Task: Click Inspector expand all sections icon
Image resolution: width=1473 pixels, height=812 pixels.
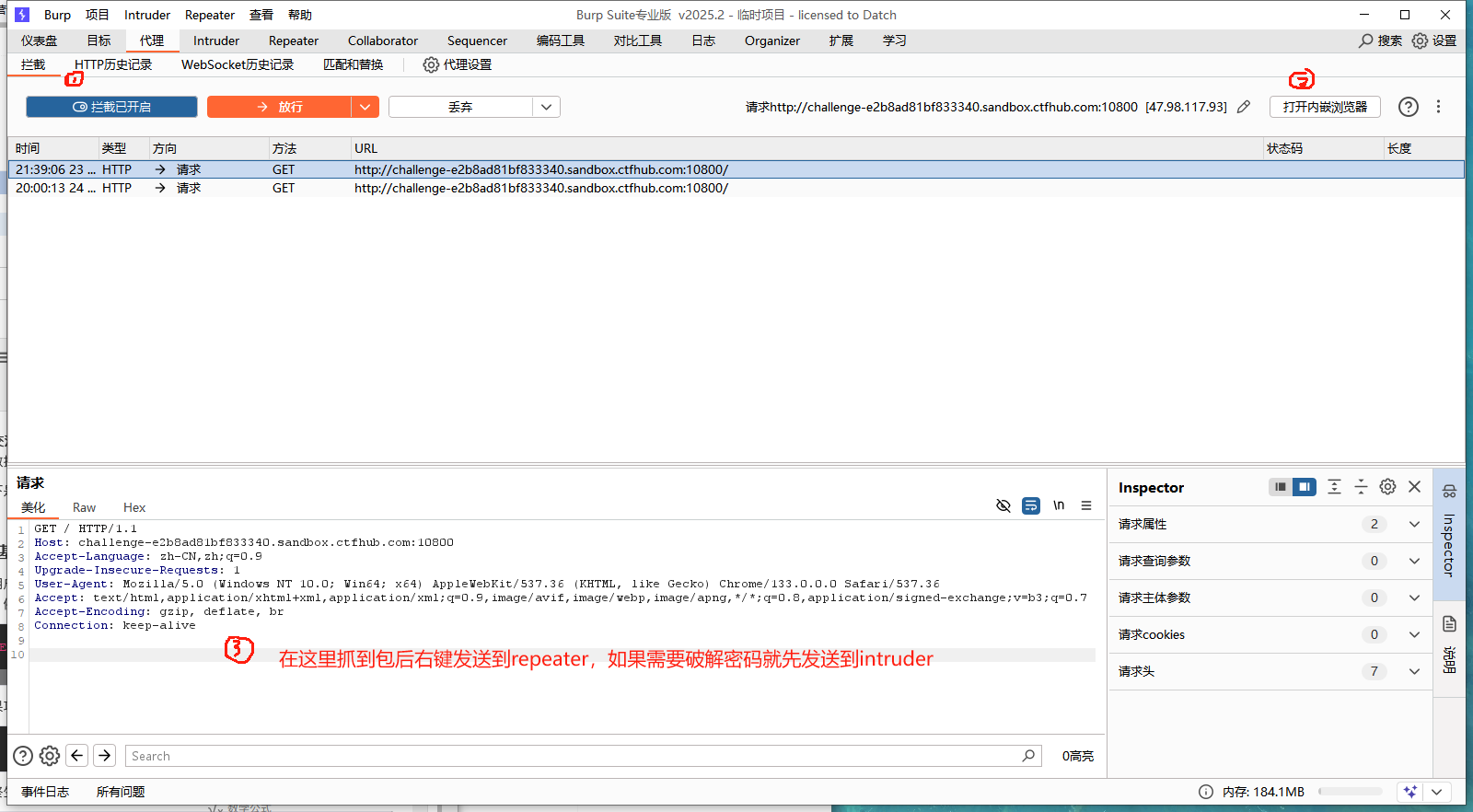Action: (1334, 487)
